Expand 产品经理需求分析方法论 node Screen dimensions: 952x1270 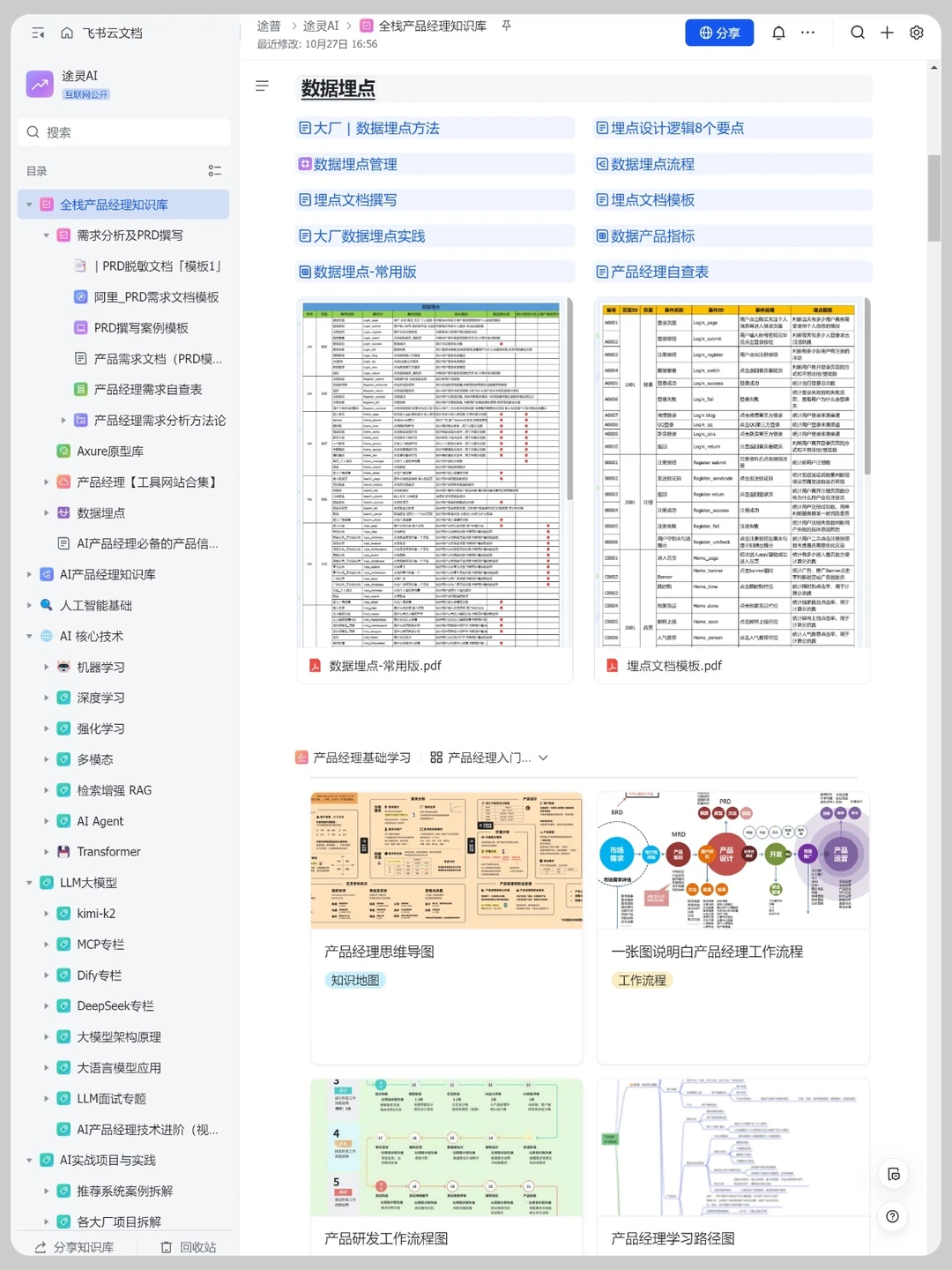63,421
